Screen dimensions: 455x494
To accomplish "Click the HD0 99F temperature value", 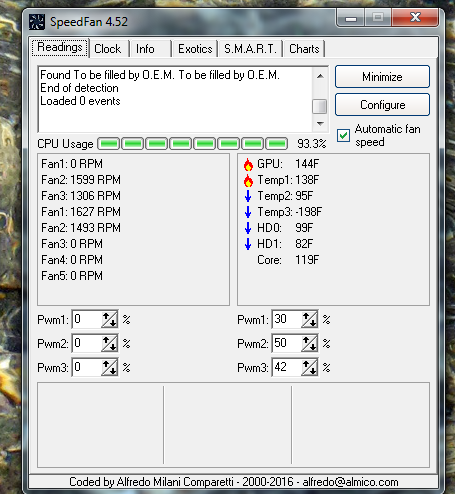I will pyautogui.click(x=304, y=228).
